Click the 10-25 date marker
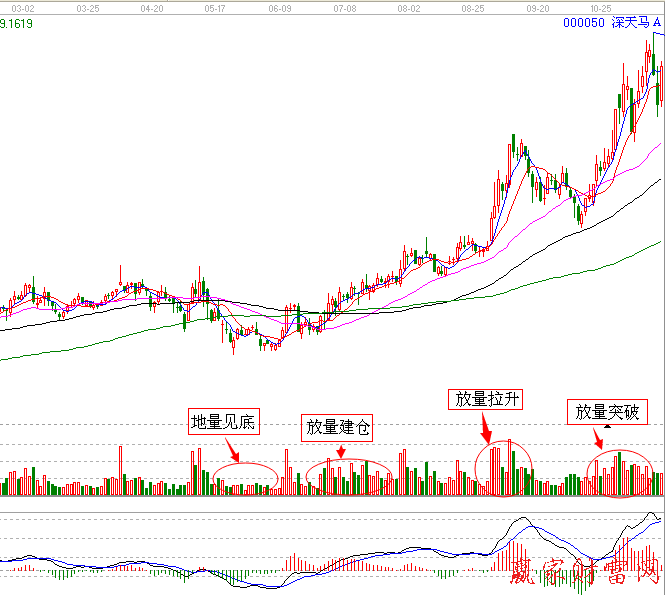This screenshot has width=665, height=596. click(601, 7)
